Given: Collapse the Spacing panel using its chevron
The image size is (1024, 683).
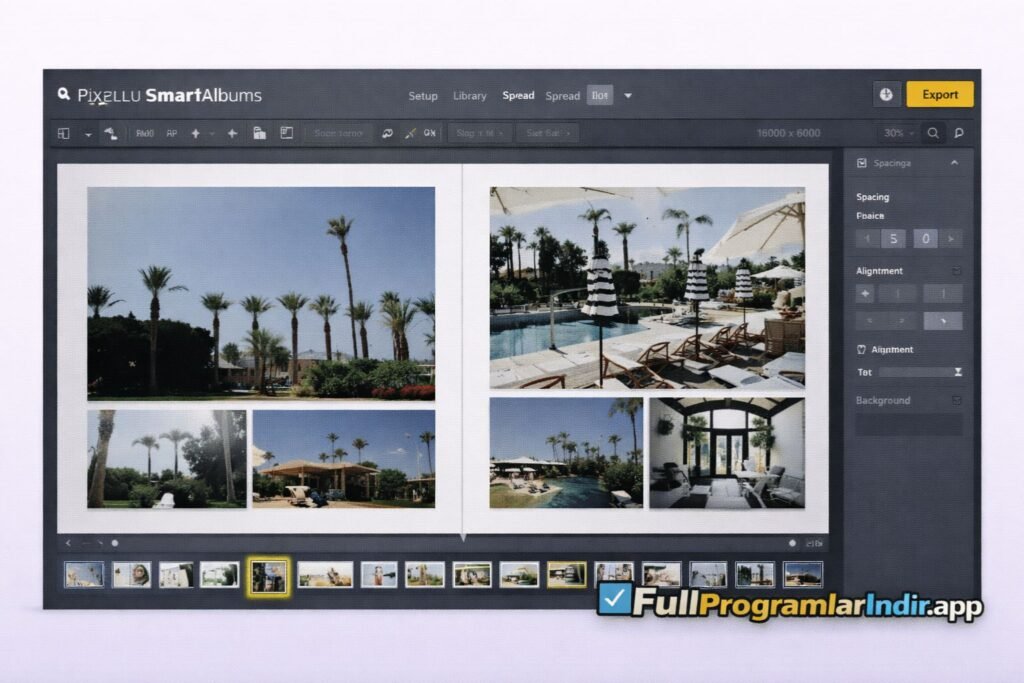Looking at the screenshot, I should 954,162.
